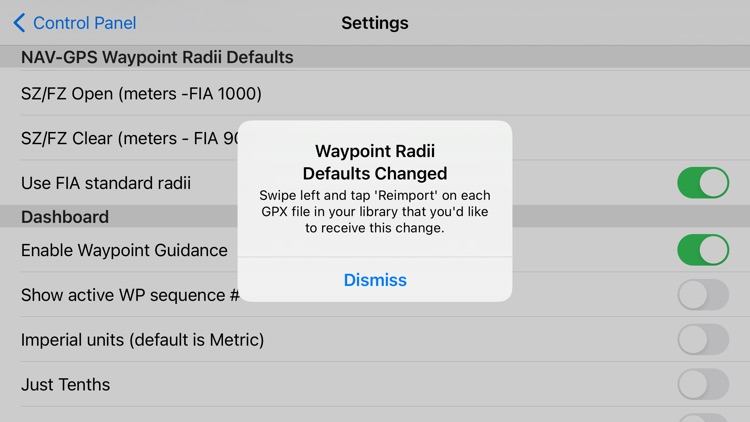Click the Just Tenths label

tap(66, 385)
